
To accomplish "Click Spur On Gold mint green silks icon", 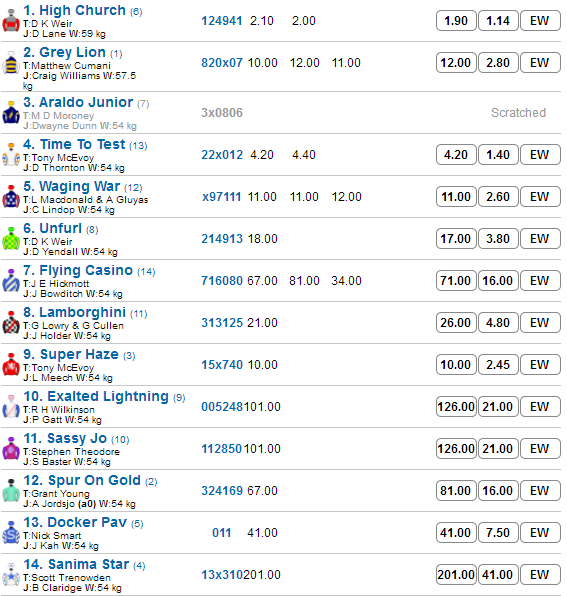I will 11,491.
